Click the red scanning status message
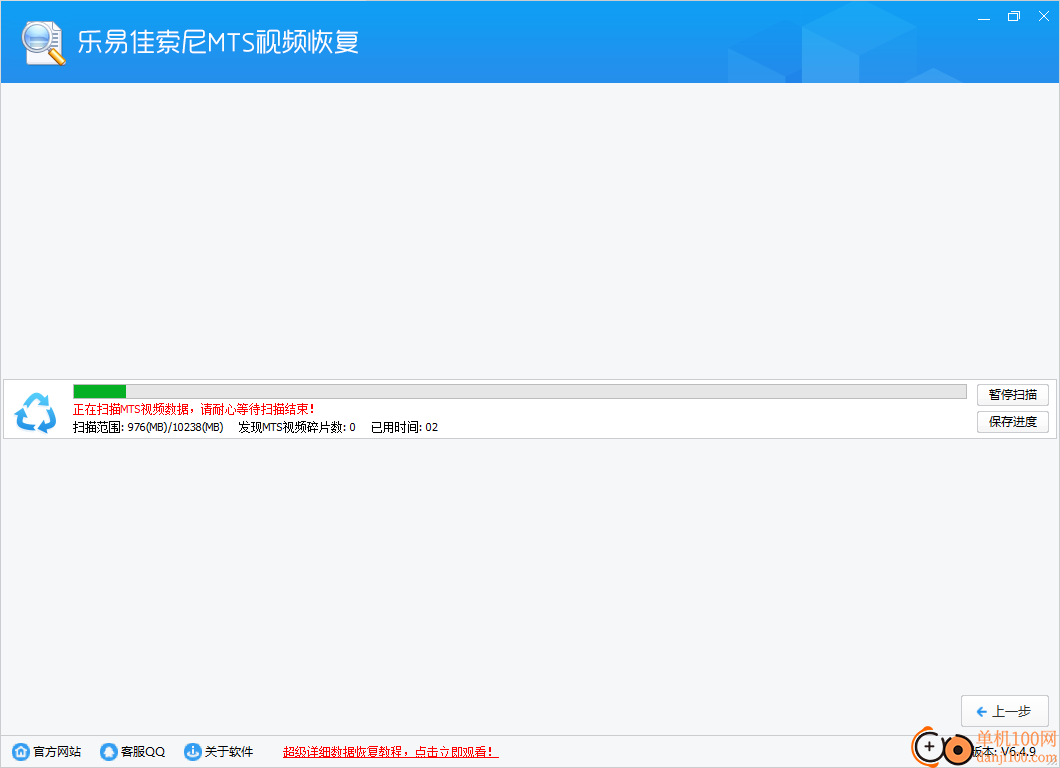 pyautogui.click(x=194, y=409)
